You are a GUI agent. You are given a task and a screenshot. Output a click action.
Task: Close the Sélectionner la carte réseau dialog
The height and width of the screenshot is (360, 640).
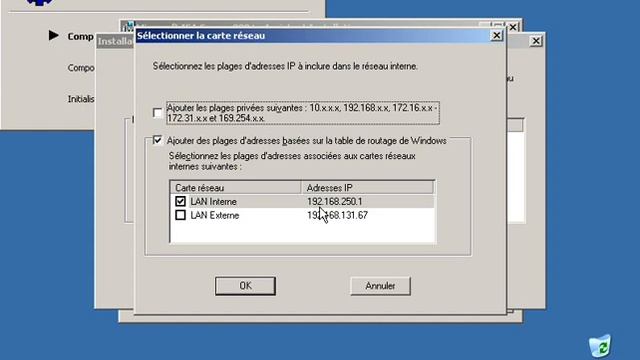(x=496, y=36)
